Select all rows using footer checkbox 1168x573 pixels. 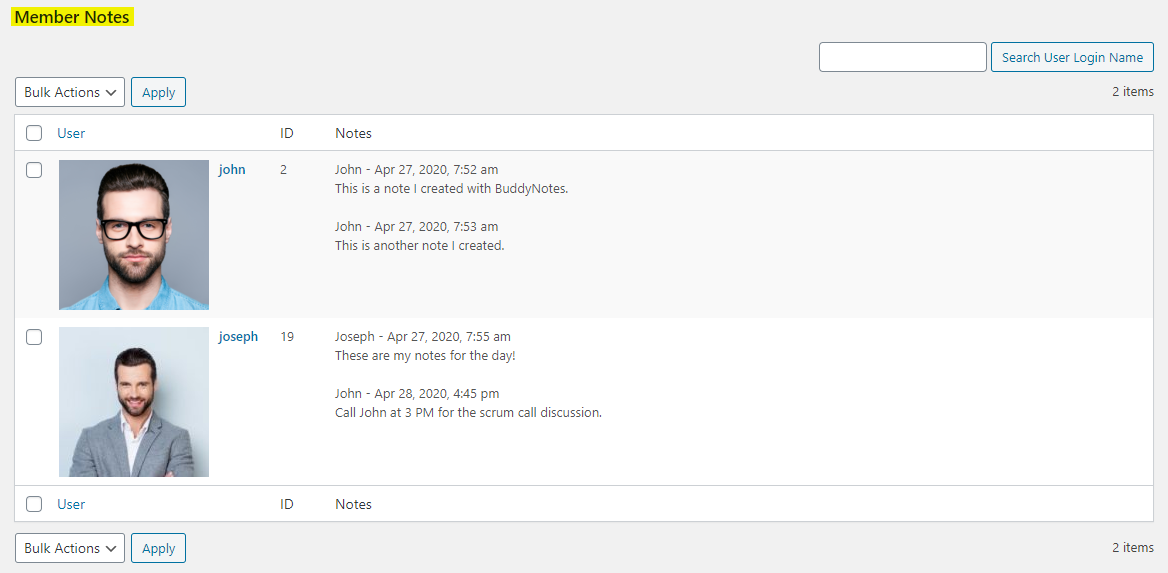point(34,504)
